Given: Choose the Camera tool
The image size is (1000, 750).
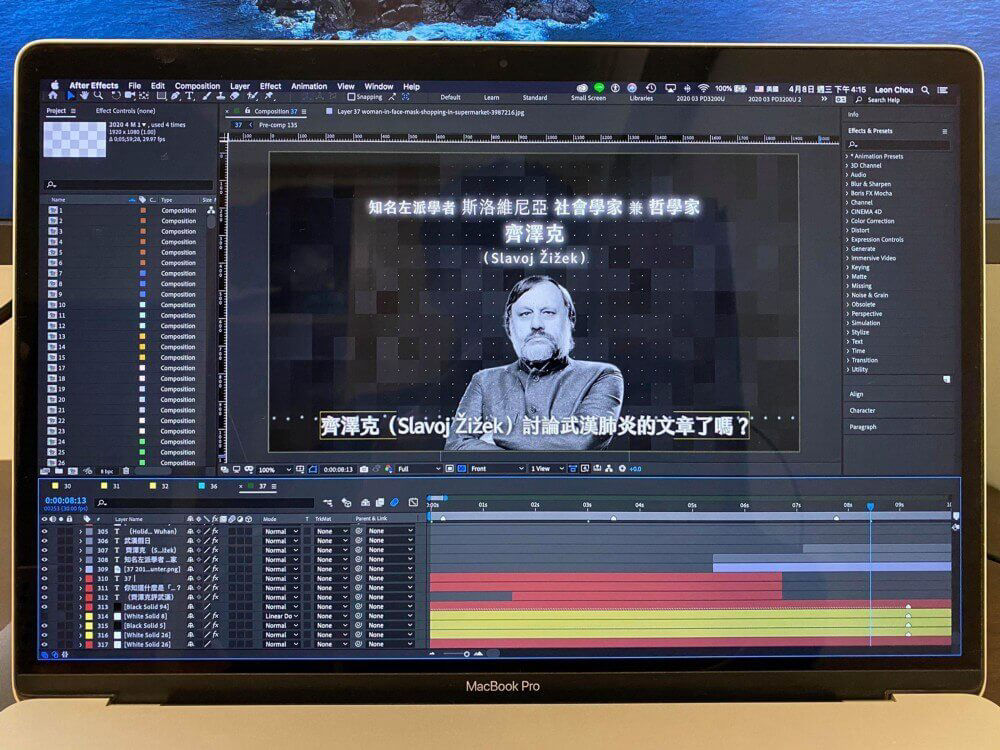Looking at the screenshot, I should (130, 96).
